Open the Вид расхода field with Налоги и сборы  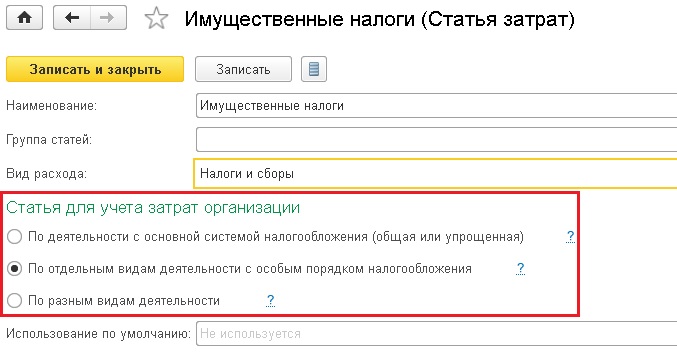click(435, 174)
